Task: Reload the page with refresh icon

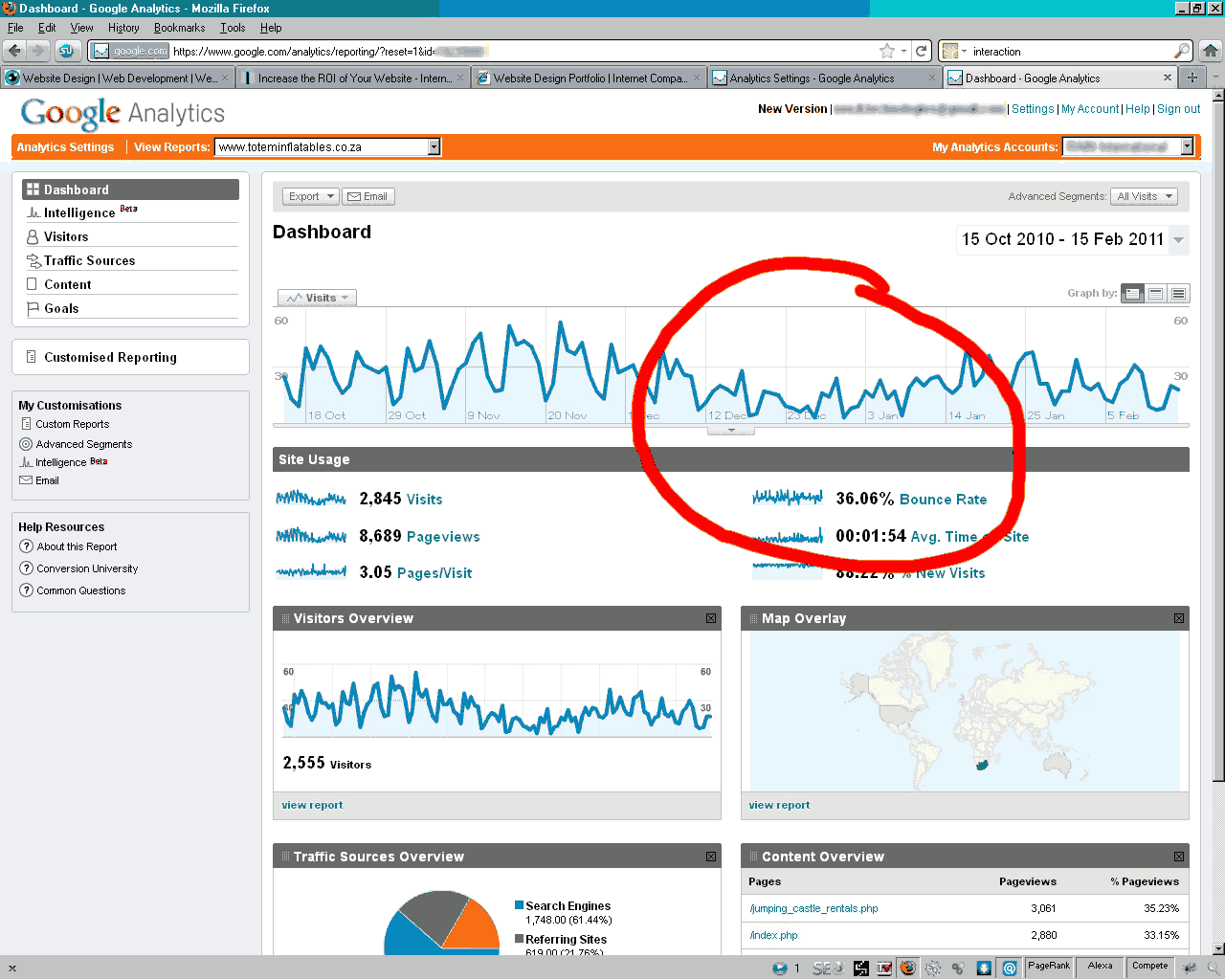Action: [x=921, y=51]
